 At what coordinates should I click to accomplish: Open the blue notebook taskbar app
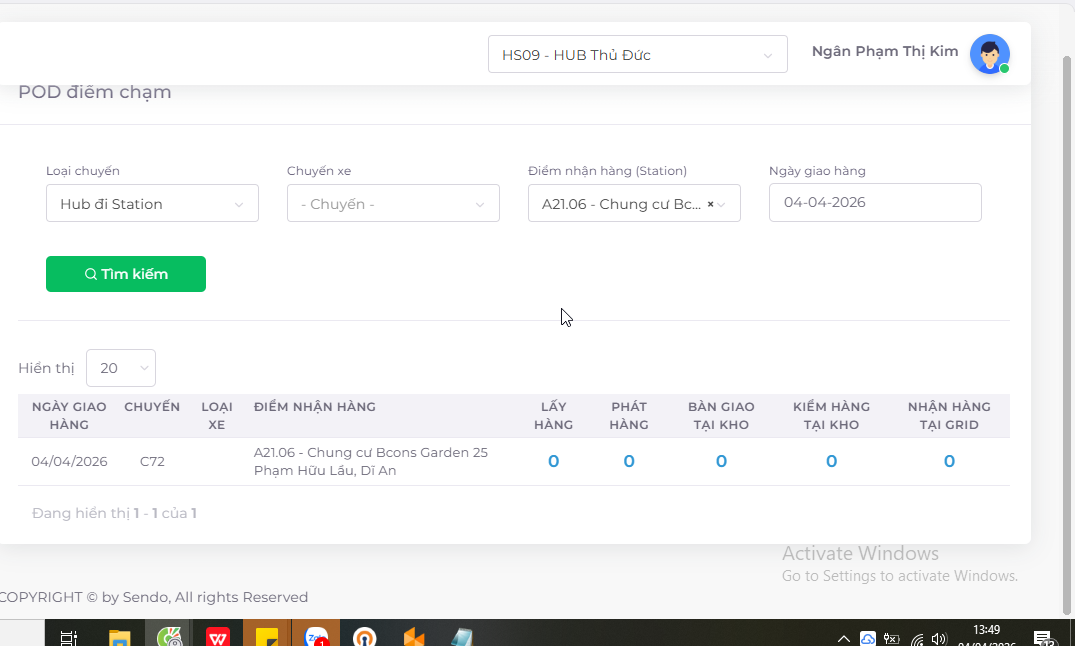point(462,637)
